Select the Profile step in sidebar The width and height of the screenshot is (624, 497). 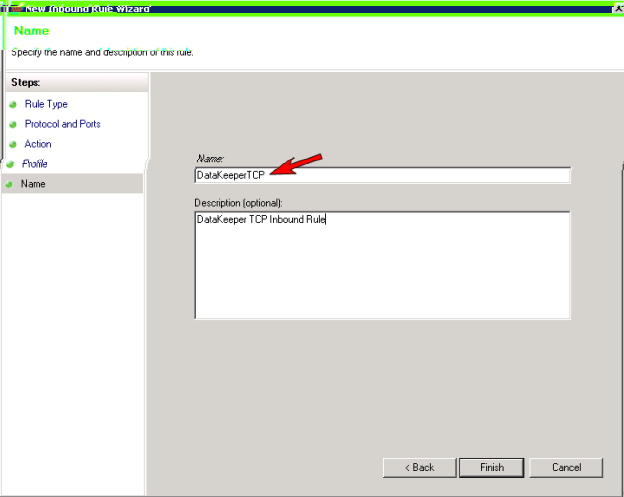(x=35, y=163)
